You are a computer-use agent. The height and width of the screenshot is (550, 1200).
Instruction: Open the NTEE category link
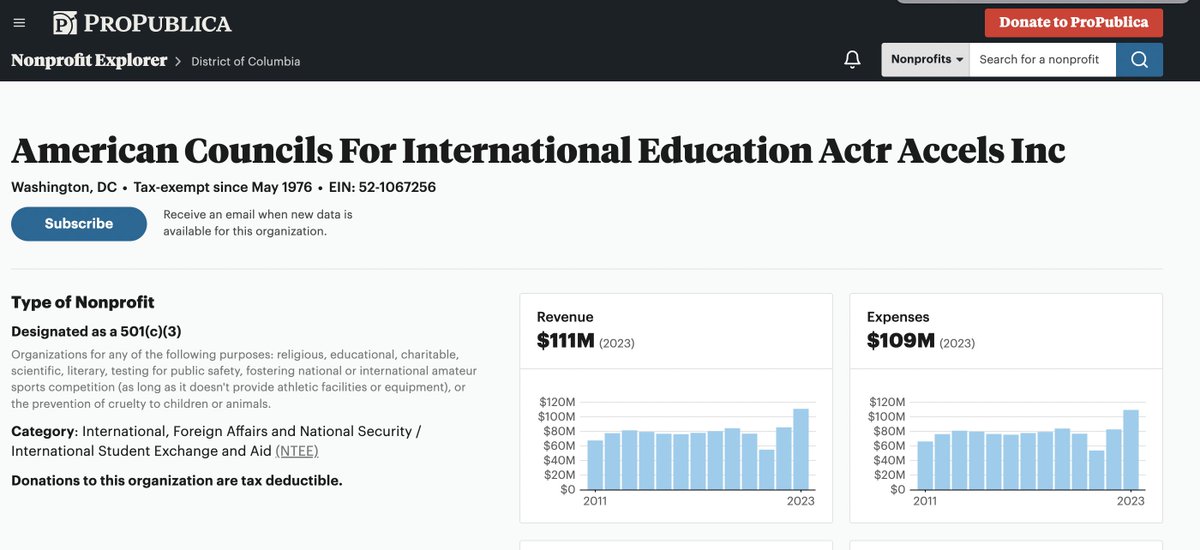297,451
